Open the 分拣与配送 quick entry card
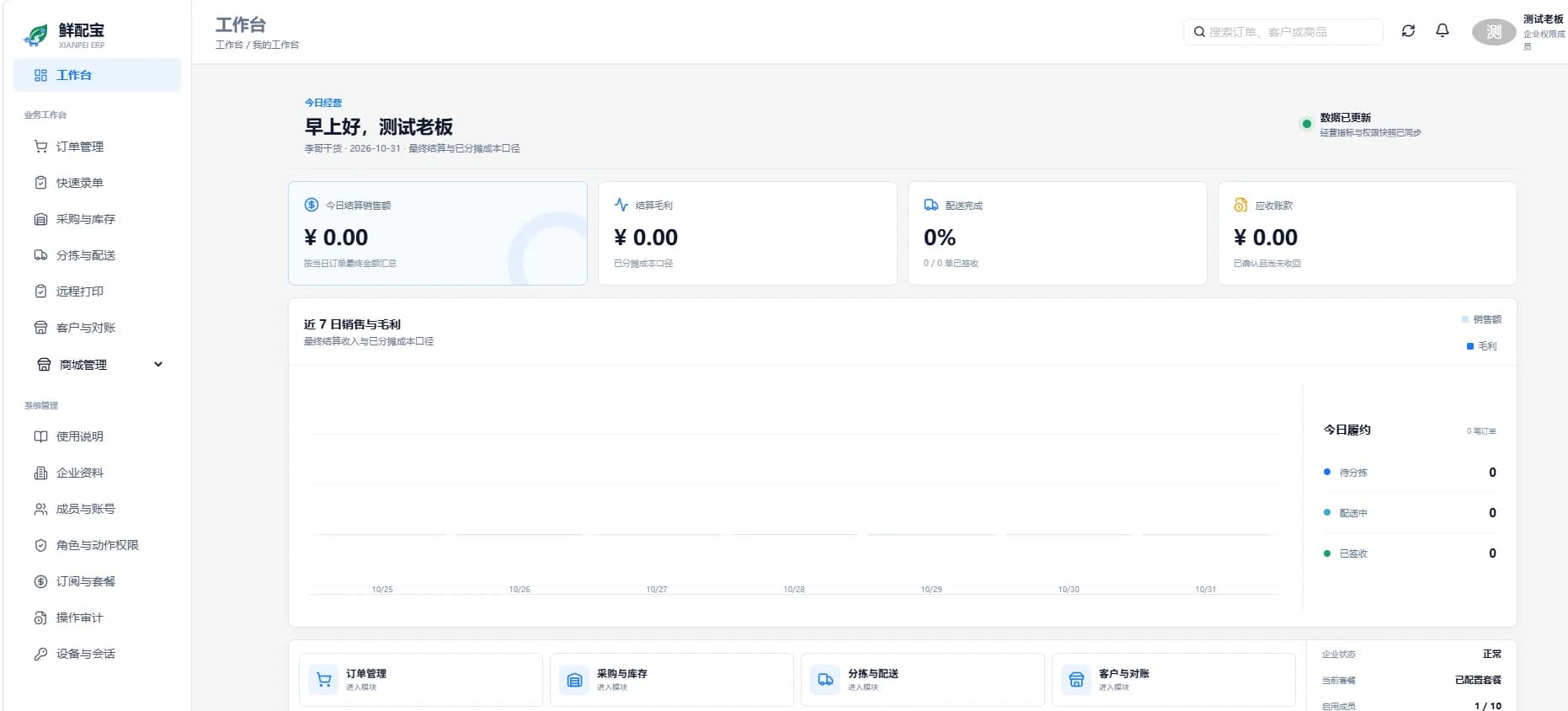The image size is (1568, 711). click(x=923, y=679)
